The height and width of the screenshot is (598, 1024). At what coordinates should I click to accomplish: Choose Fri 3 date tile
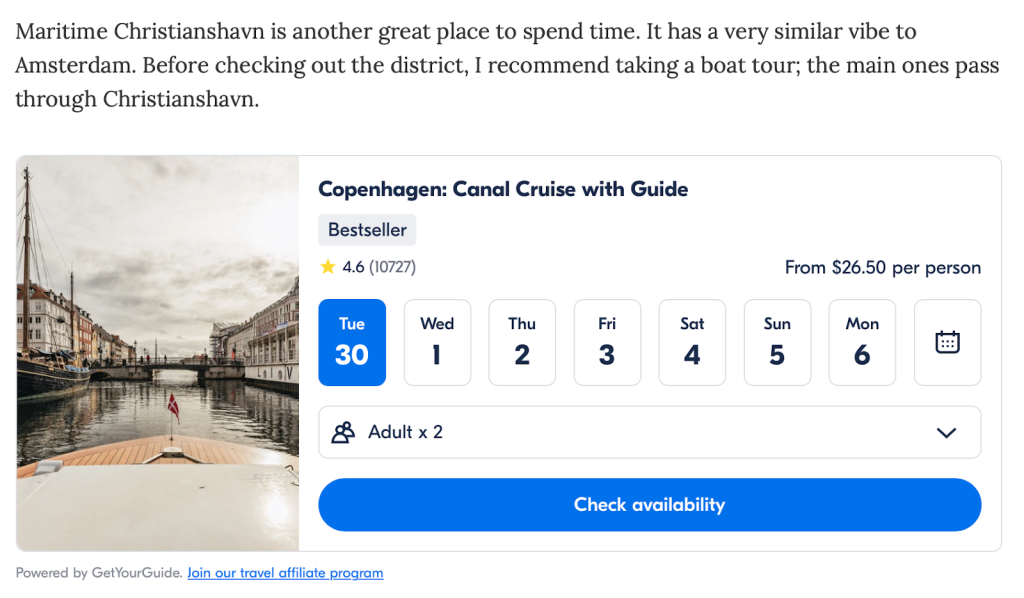pyautogui.click(x=607, y=342)
